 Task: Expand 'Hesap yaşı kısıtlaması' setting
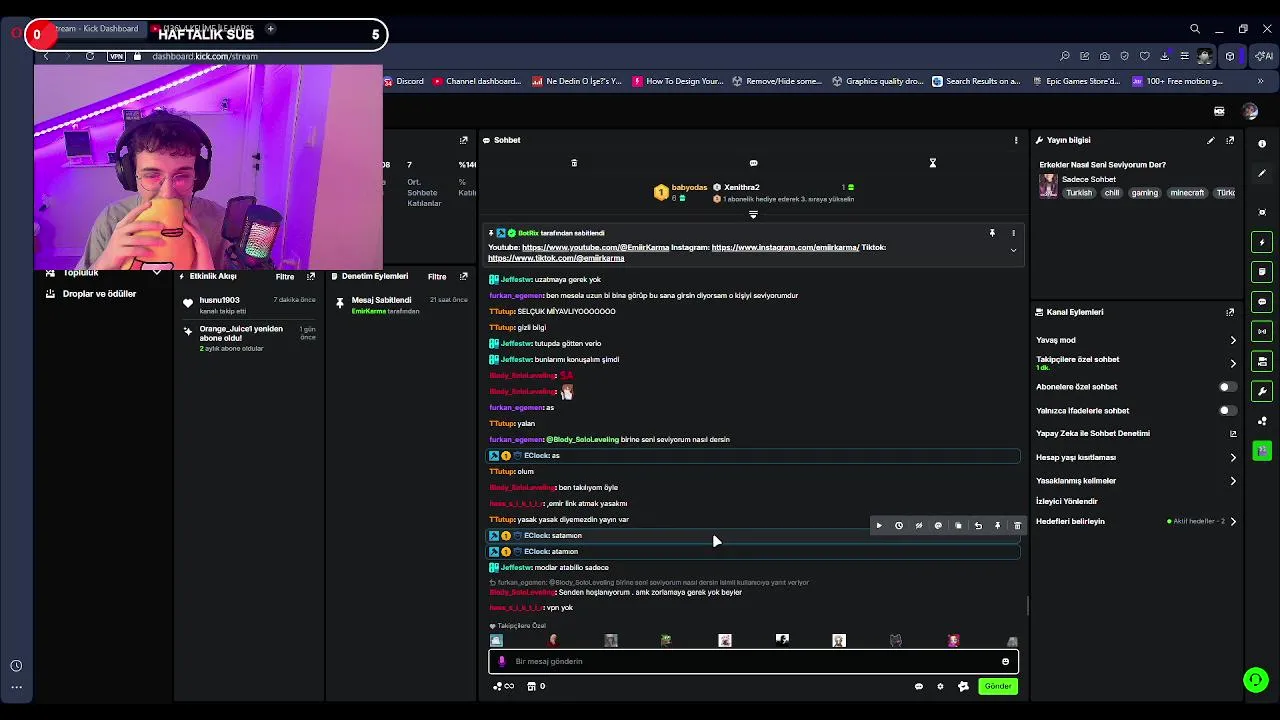(1233, 457)
